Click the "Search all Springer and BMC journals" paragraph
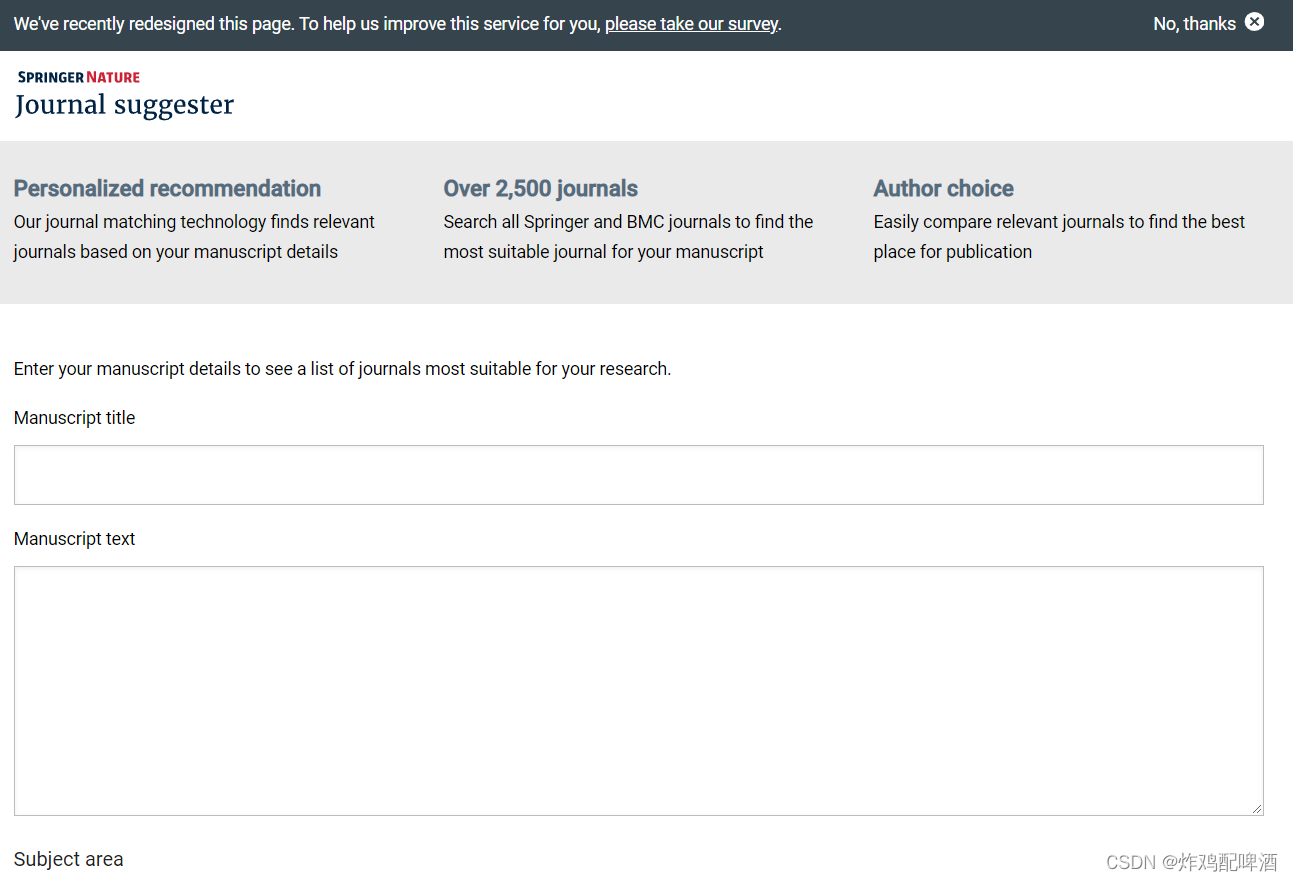 (x=628, y=237)
